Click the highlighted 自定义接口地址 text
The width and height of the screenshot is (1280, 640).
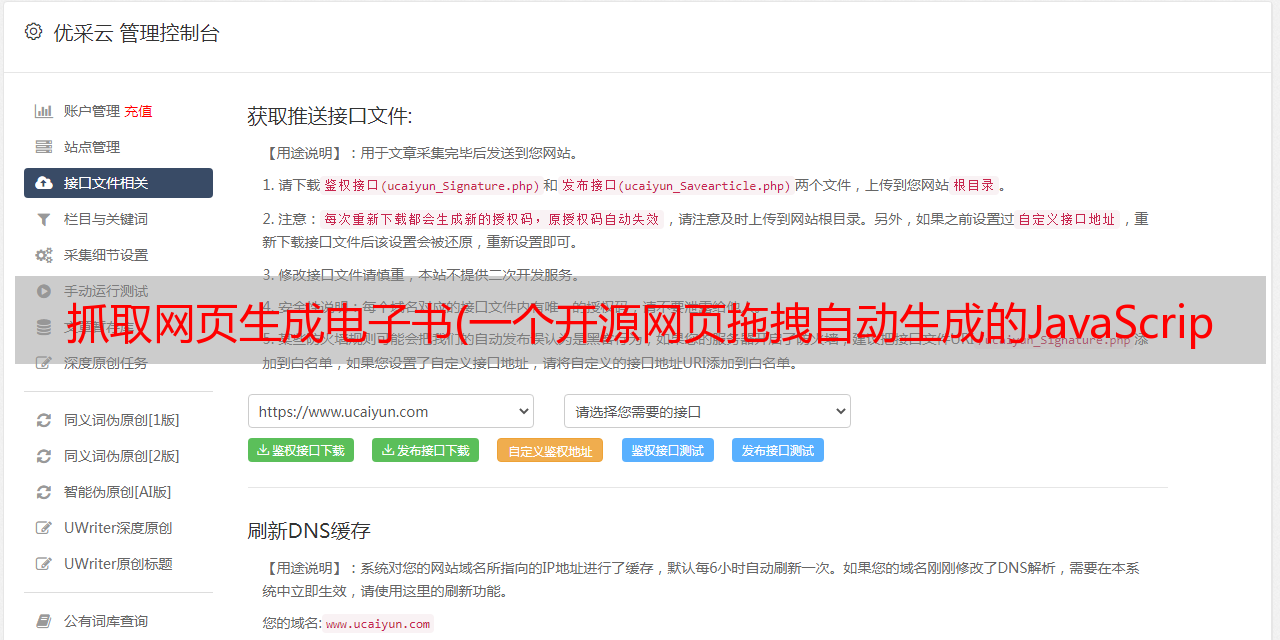coord(1066,219)
